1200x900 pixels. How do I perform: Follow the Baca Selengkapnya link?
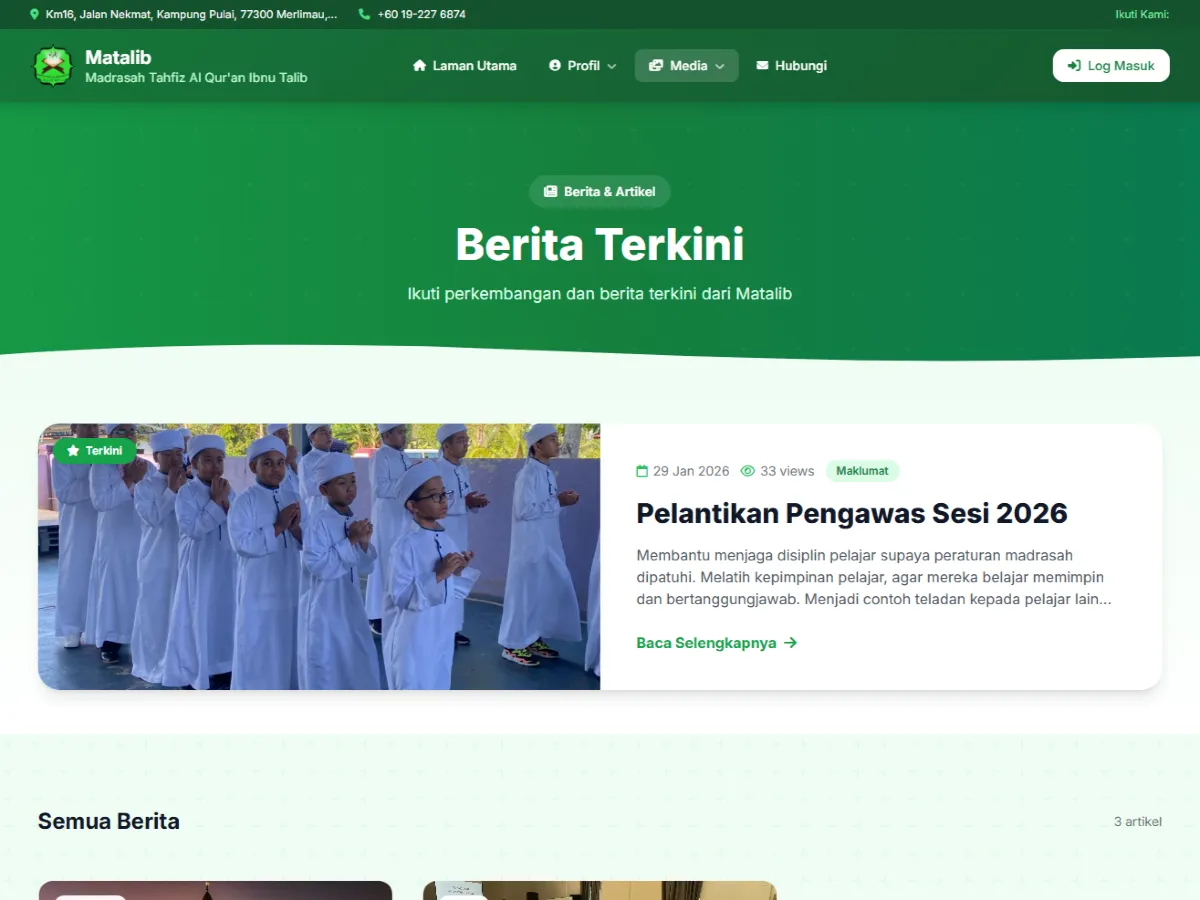[706, 643]
